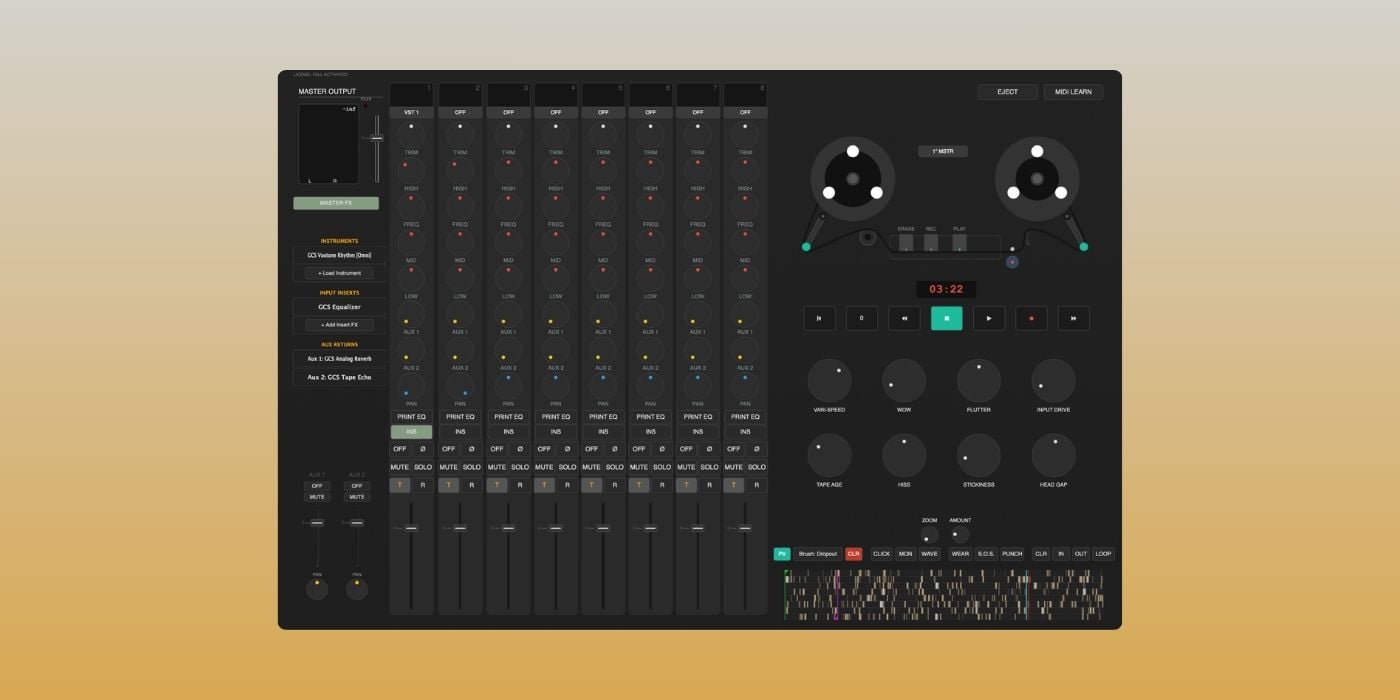This screenshot has height=700, width=1400.
Task: Open Aux 2: GCS Tape Echo slot
Action: 339,377
